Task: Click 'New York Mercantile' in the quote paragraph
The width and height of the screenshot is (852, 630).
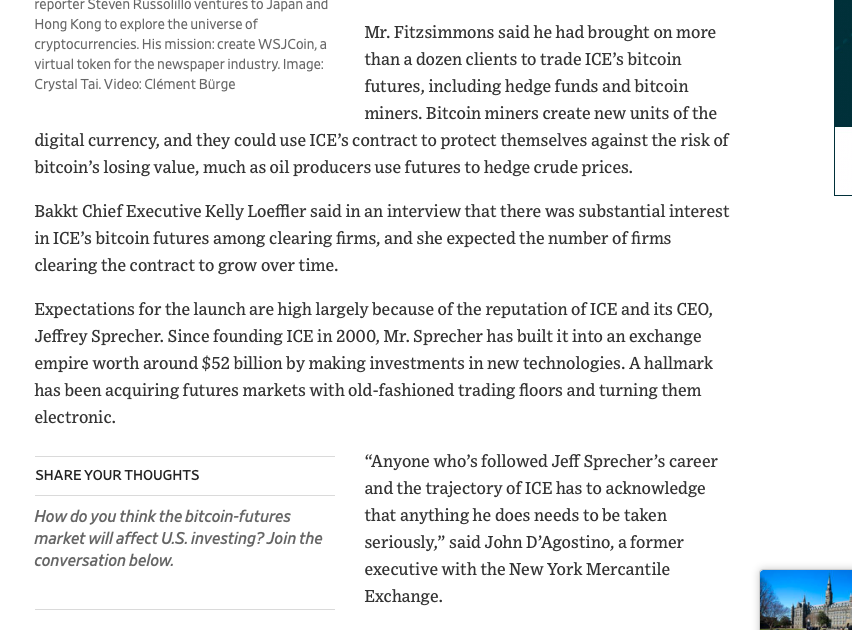Action: point(589,569)
